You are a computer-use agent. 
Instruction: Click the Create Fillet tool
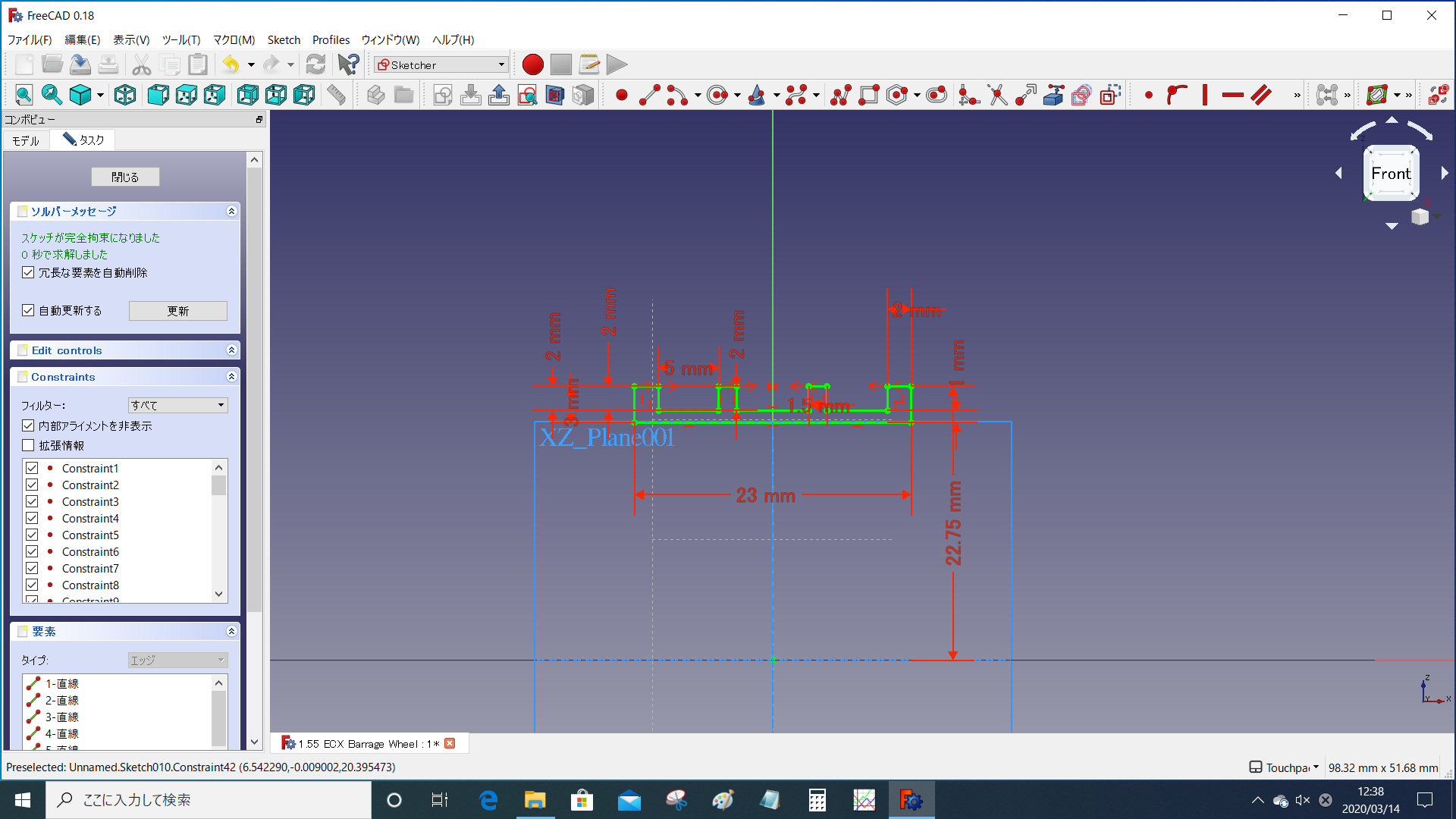point(969,95)
